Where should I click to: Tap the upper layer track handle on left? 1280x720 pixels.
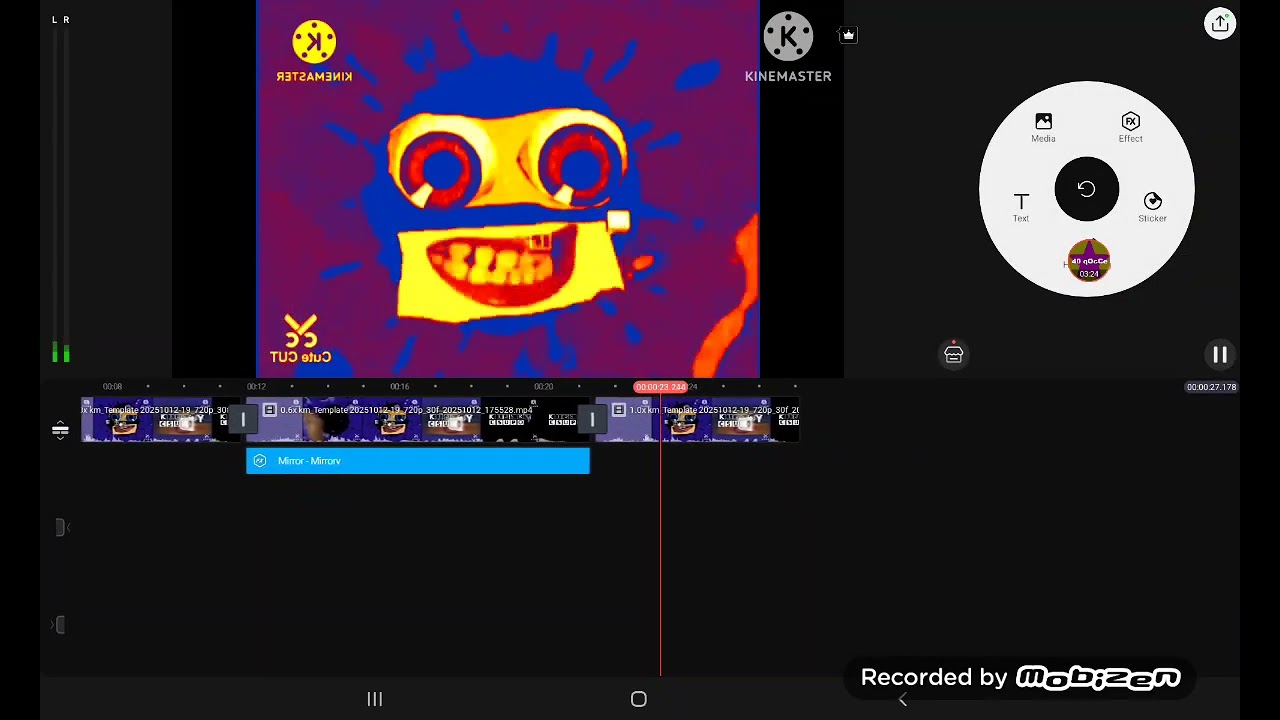(x=60, y=527)
